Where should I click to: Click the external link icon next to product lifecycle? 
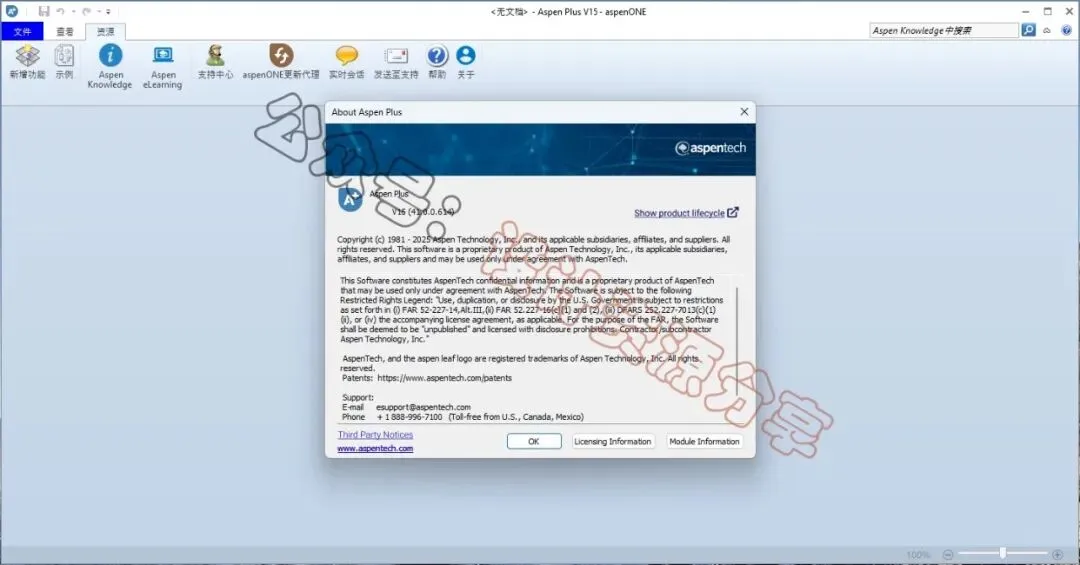pos(733,212)
